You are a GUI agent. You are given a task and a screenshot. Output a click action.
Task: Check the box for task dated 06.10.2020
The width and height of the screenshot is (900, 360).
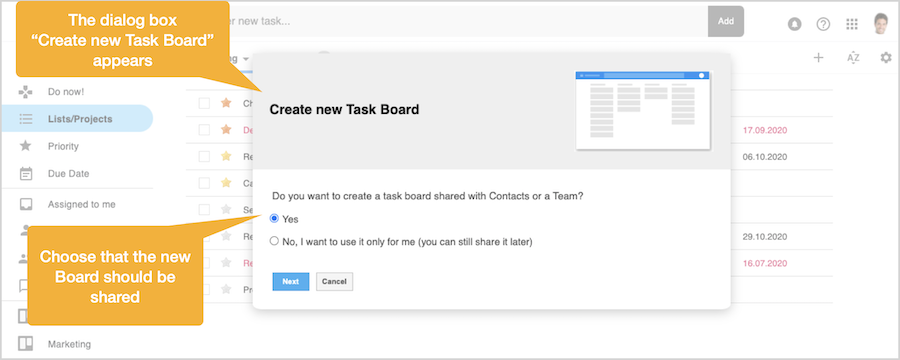click(x=204, y=156)
